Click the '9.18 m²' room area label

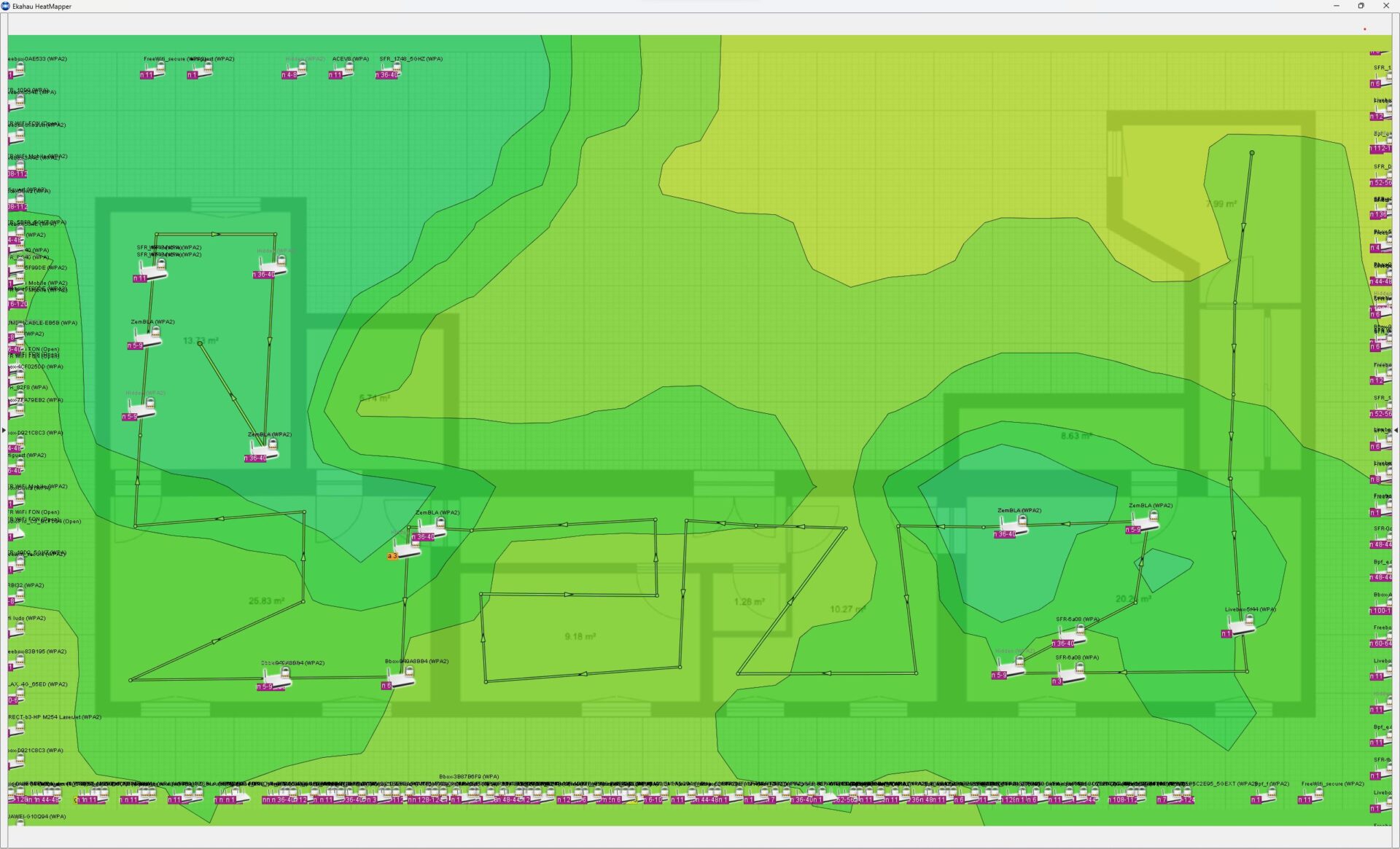580,636
